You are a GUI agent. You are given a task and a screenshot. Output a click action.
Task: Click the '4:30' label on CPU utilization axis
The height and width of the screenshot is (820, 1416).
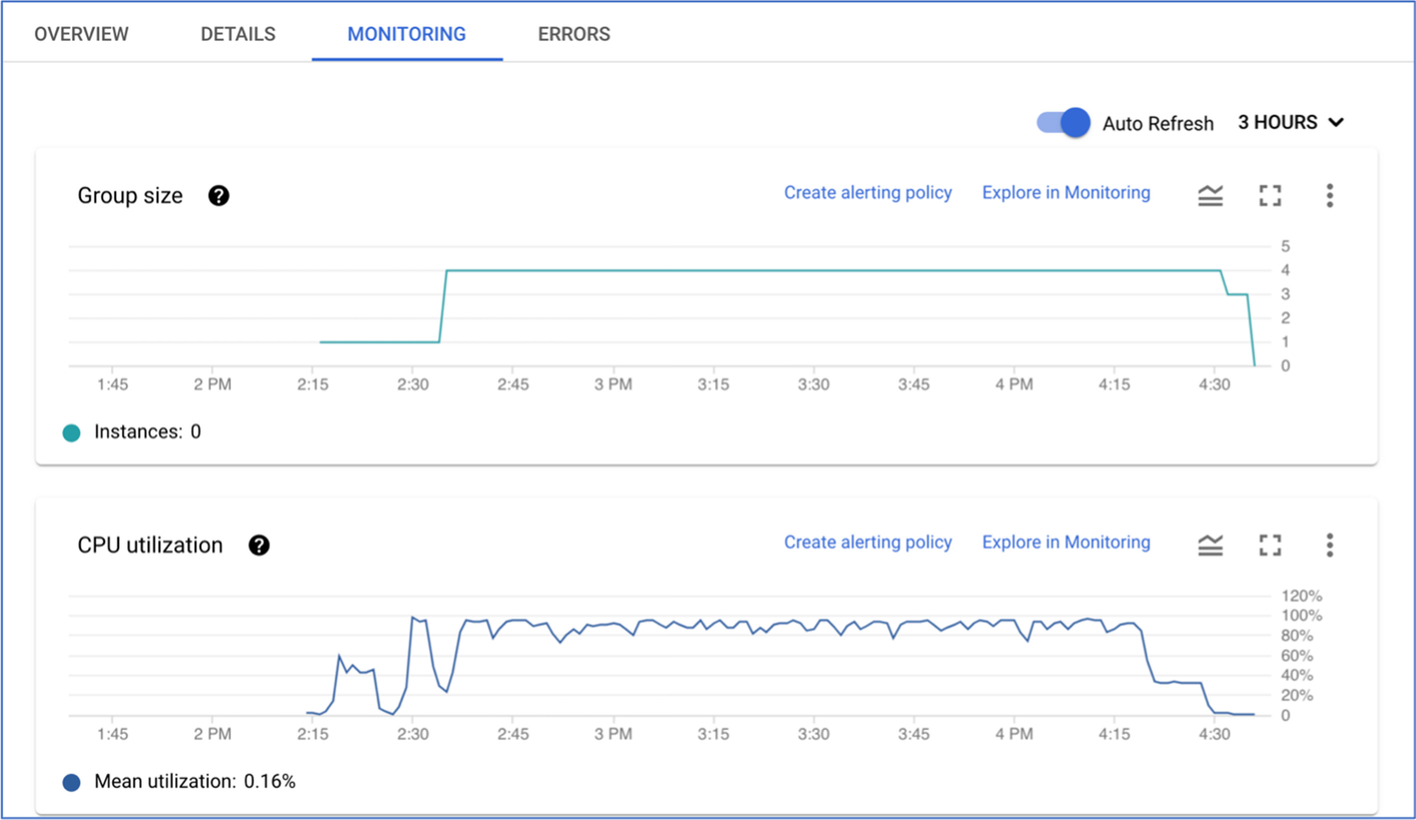point(1214,733)
